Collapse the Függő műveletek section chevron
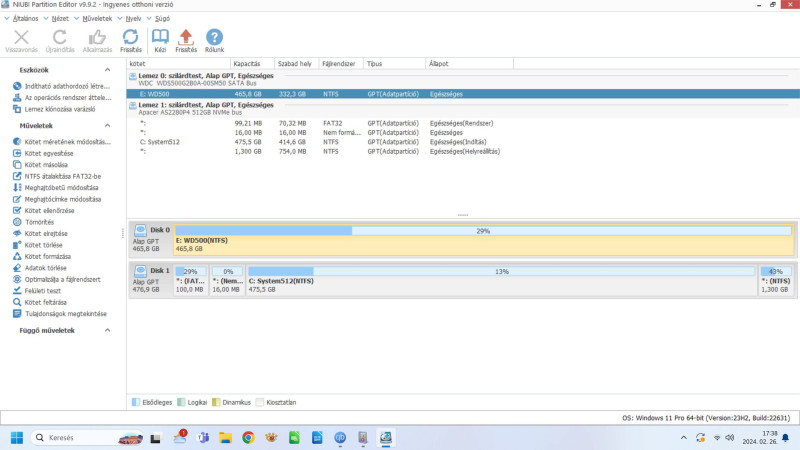Image resolution: width=800 pixels, height=450 pixels. pos(107,330)
